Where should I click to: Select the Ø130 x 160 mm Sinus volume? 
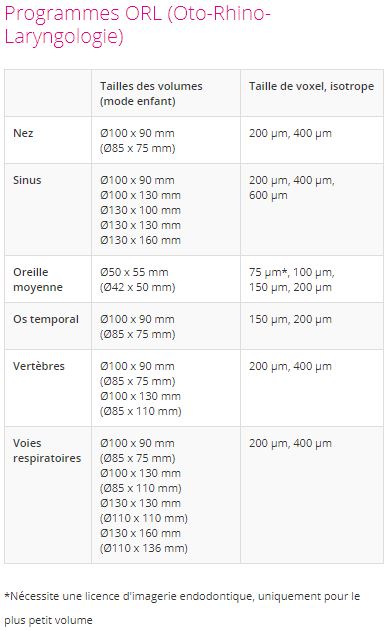[x=140, y=240]
